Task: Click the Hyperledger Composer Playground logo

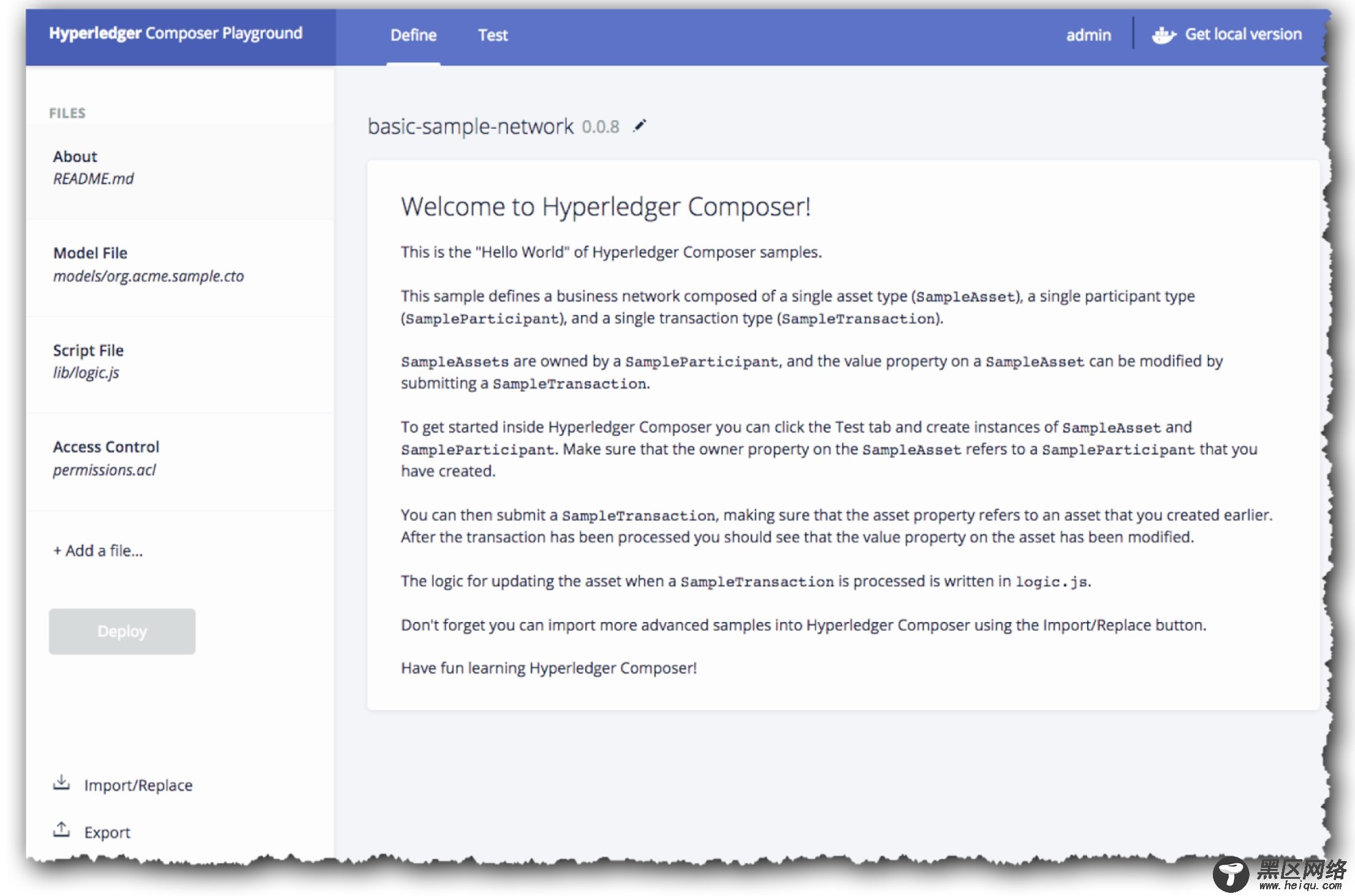Action: tap(175, 33)
